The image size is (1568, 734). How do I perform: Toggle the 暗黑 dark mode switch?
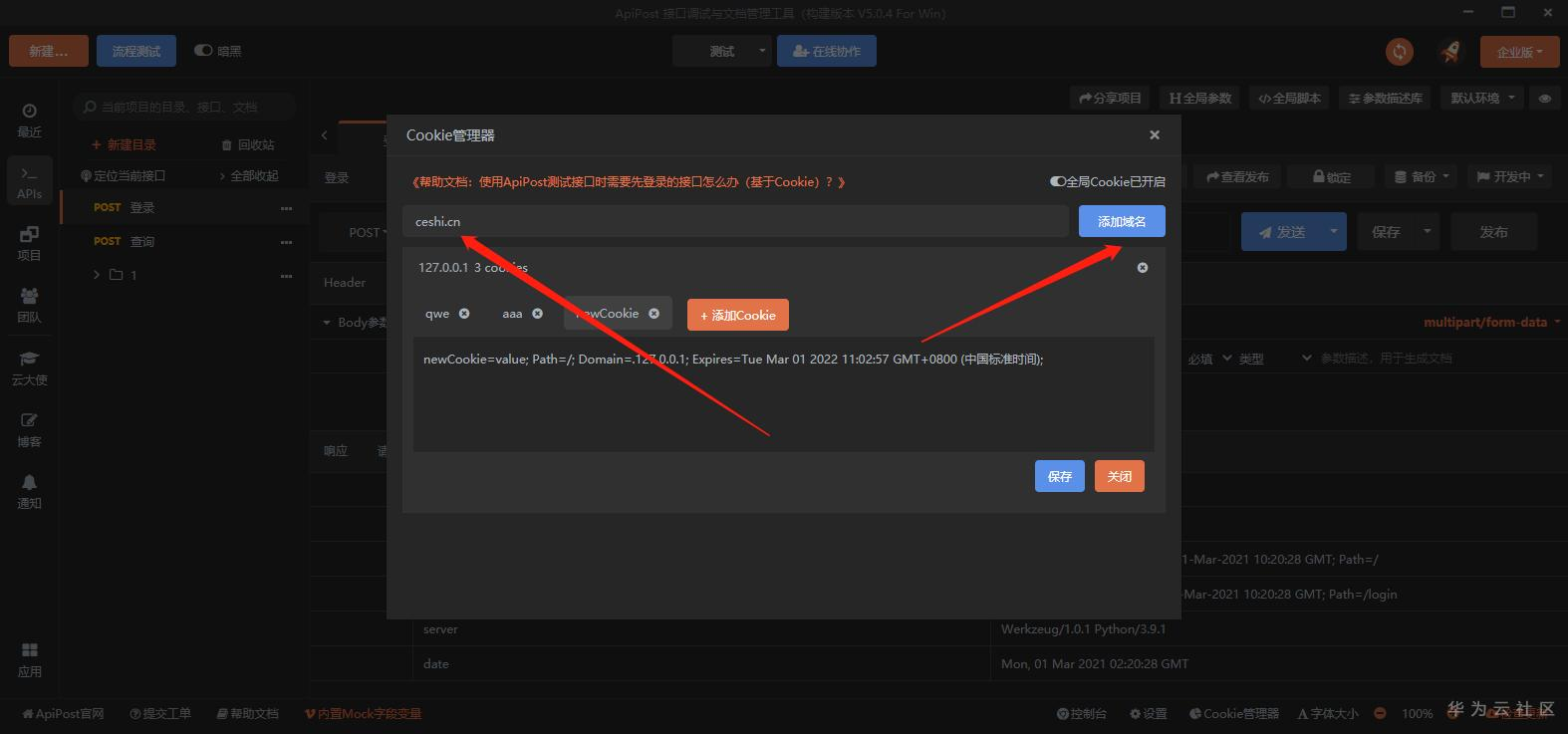click(203, 51)
